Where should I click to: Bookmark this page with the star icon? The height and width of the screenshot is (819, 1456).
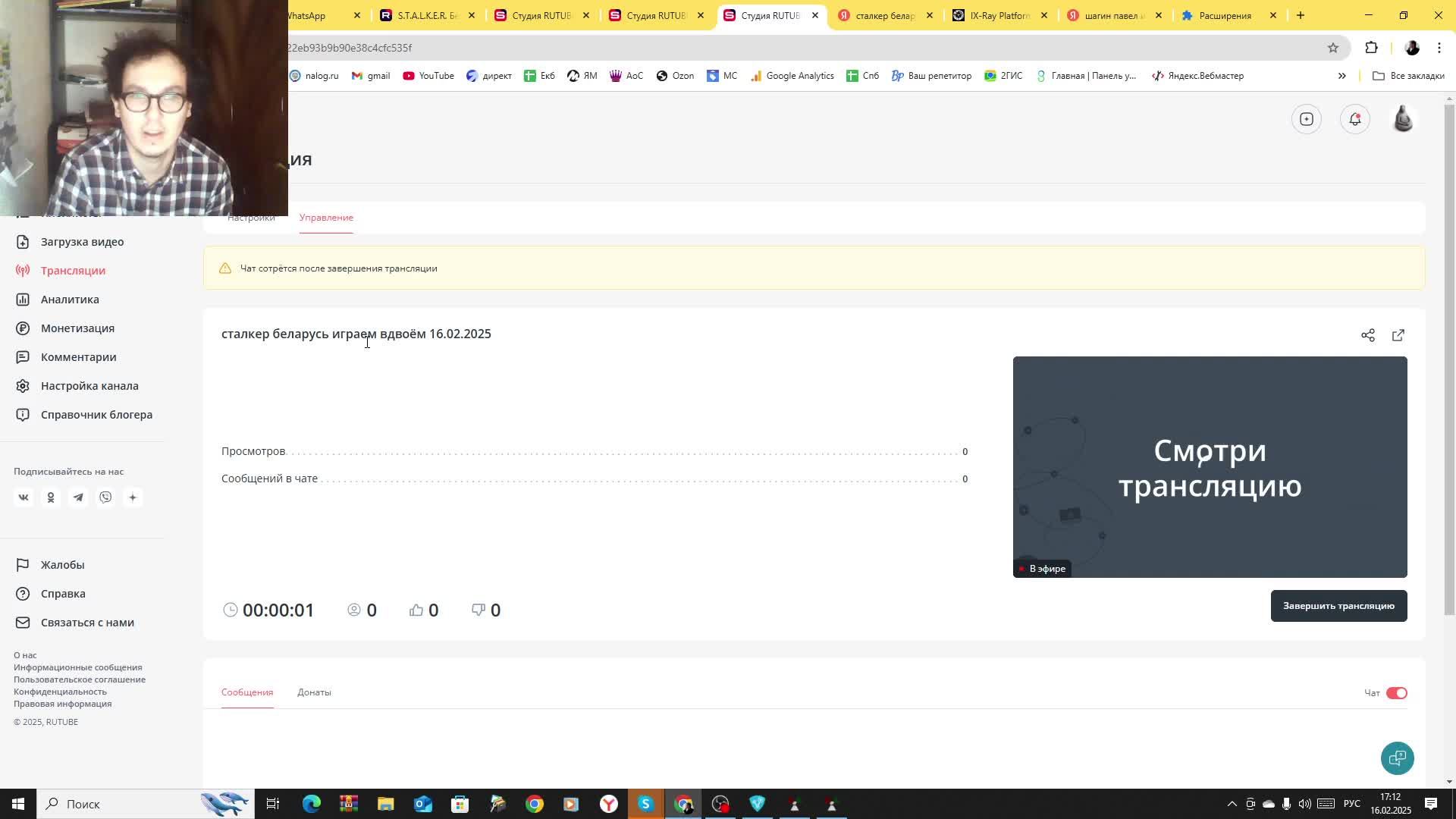[1333, 48]
